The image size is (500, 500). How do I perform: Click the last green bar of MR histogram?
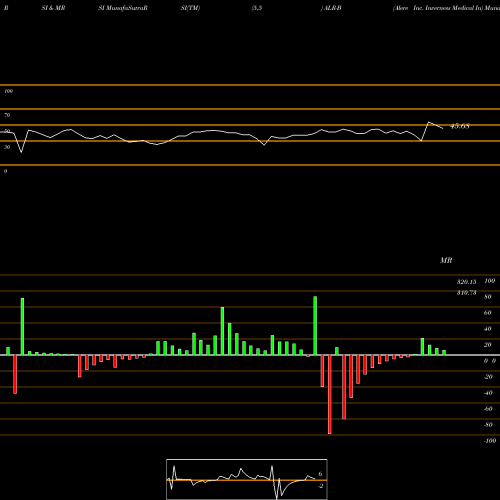point(444,352)
